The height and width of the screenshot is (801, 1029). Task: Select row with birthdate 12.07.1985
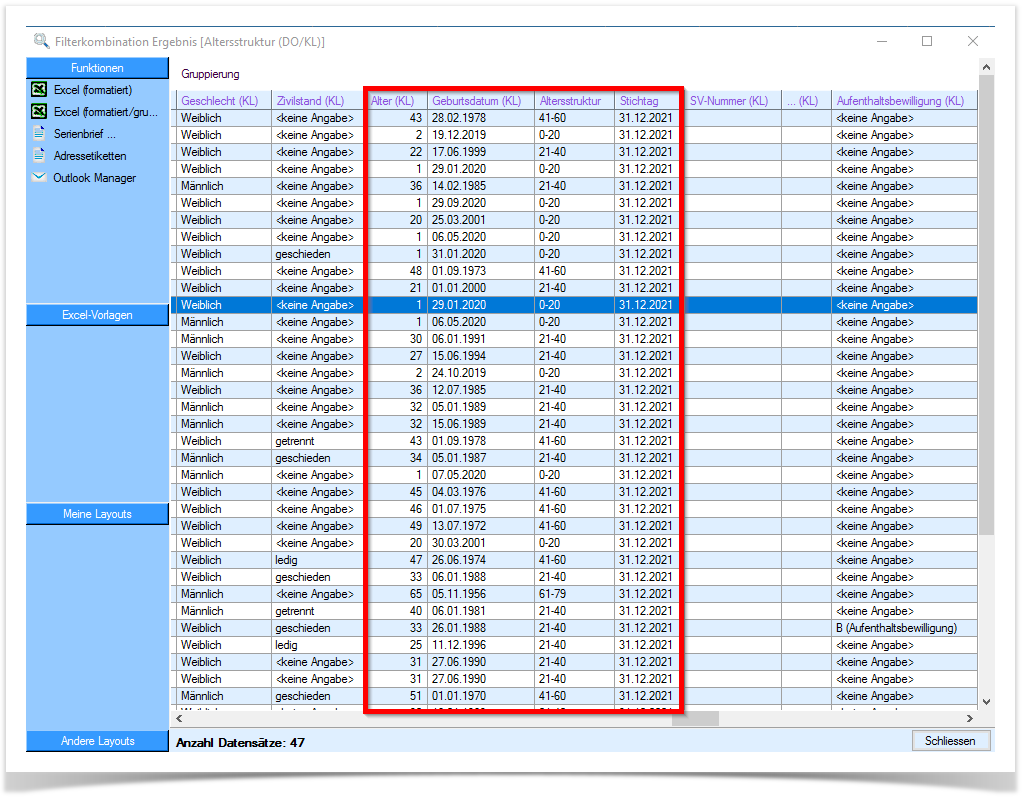574,390
